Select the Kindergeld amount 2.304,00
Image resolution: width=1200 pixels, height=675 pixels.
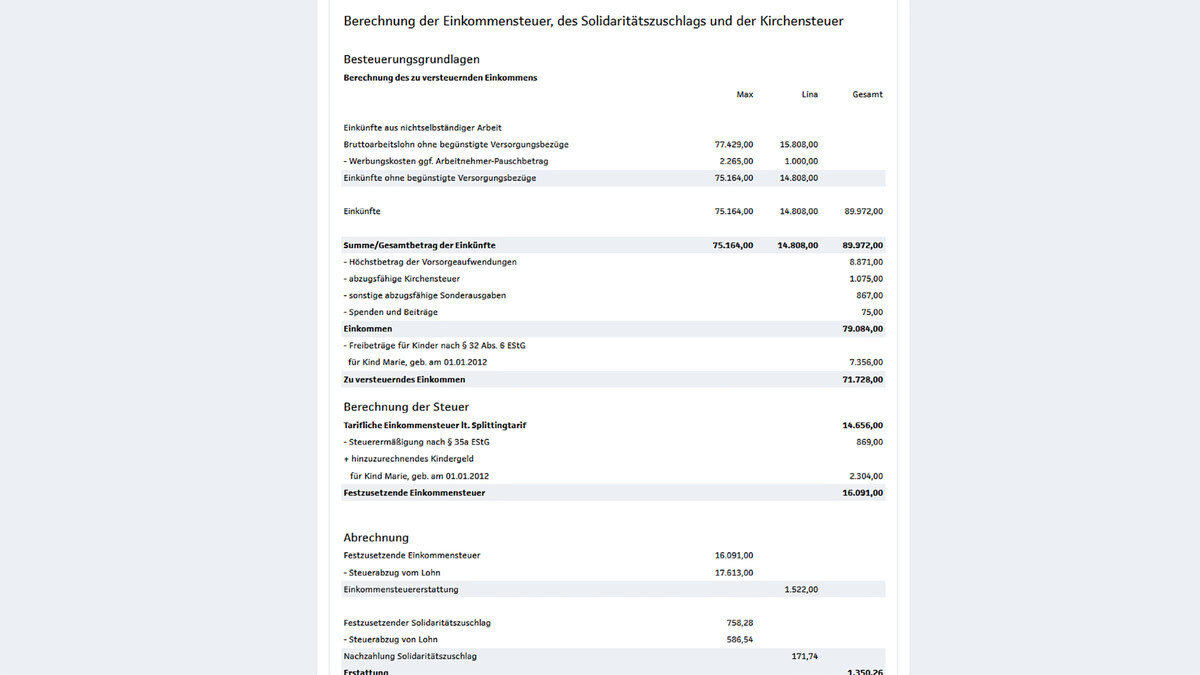(866, 476)
